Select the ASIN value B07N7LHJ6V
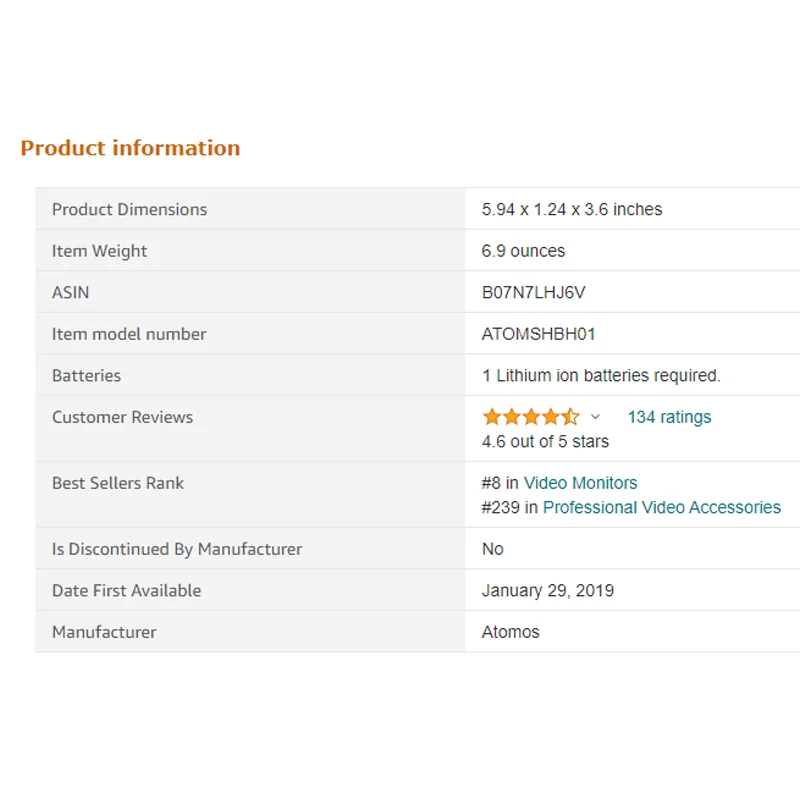This screenshot has width=800, height=800. [x=533, y=292]
